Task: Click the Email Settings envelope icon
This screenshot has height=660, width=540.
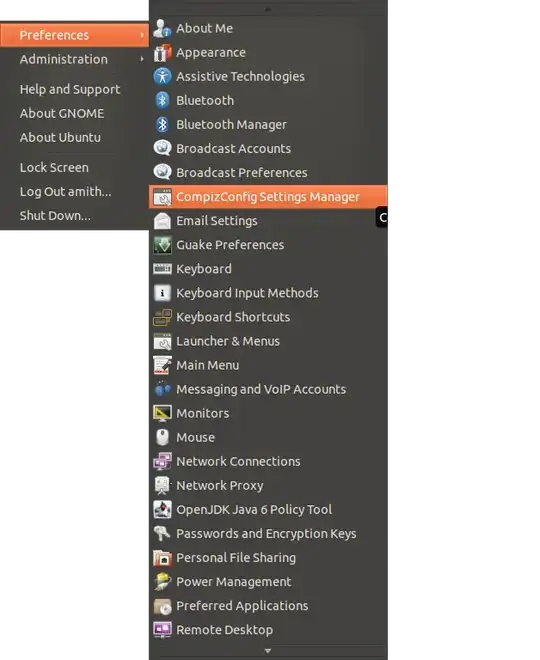Action: pyautogui.click(x=162, y=221)
